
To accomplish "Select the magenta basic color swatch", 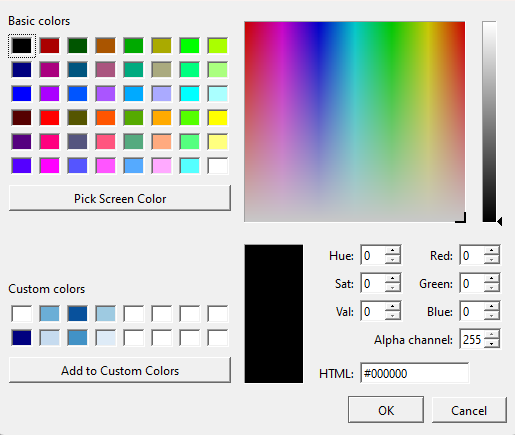I will point(50,166).
